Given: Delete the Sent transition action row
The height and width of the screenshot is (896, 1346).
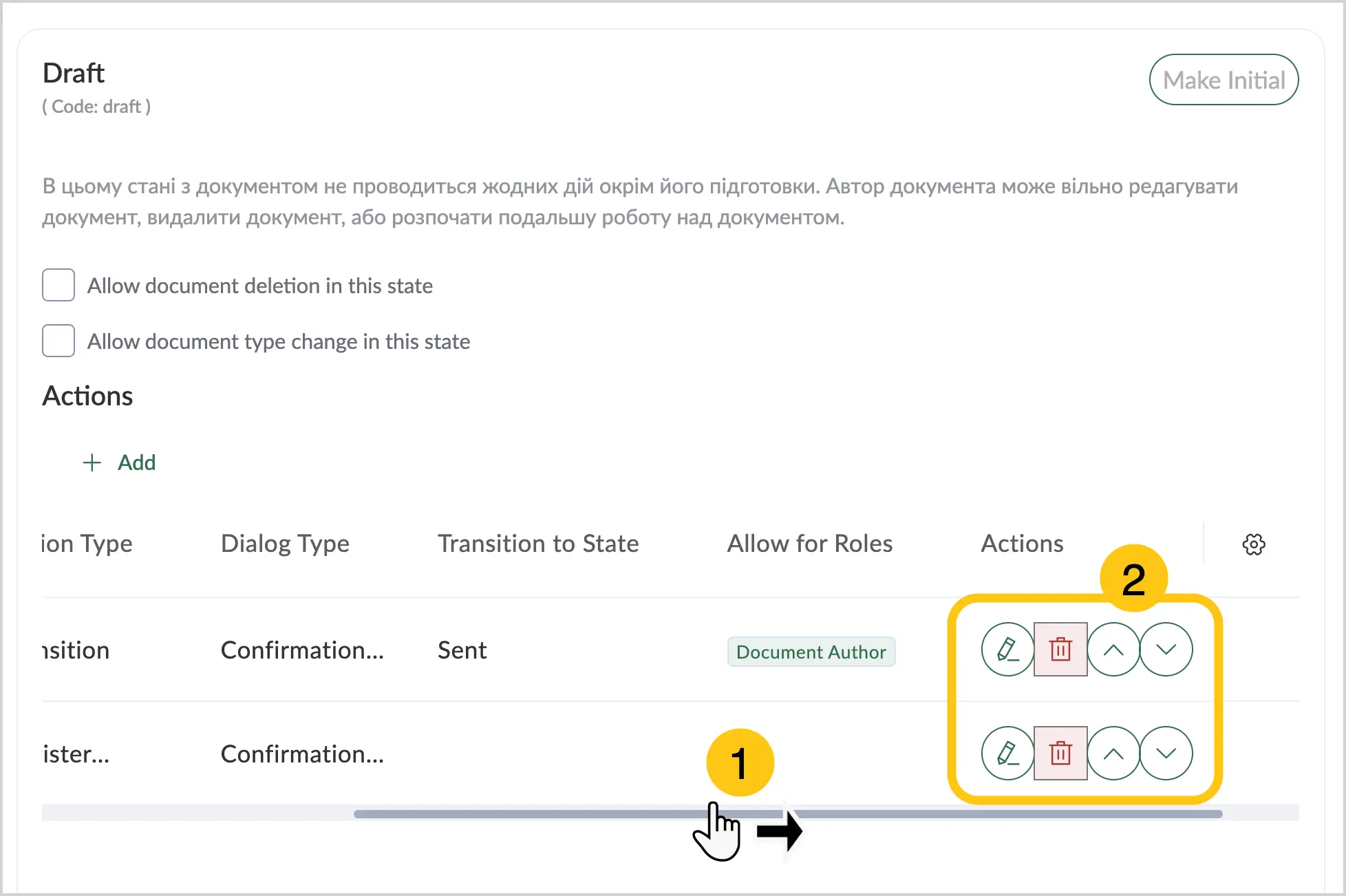Looking at the screenshot, I should [x=1060, y=650].
